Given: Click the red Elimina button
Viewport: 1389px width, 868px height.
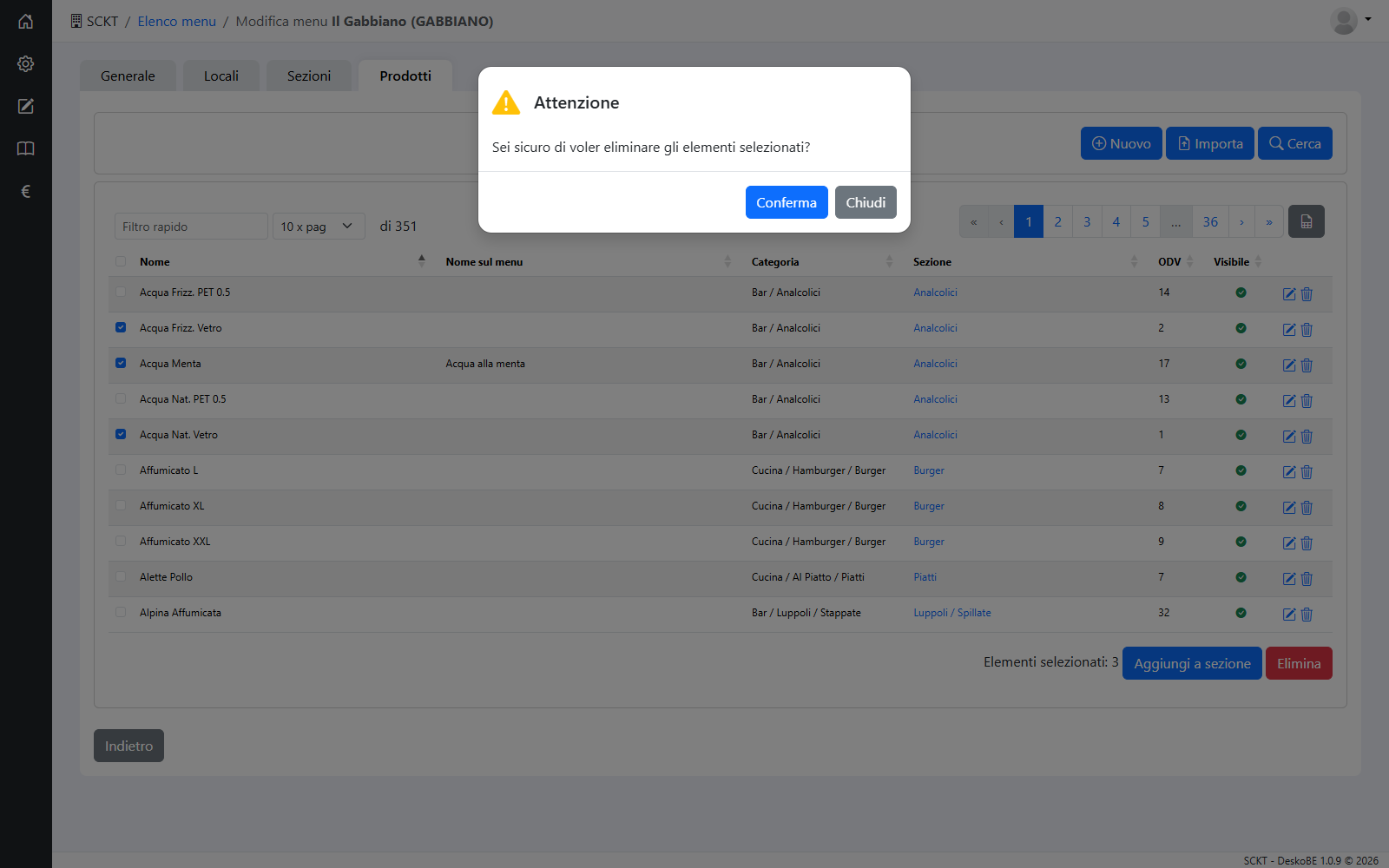Looking at the screenshot, I should point(1299,663).
